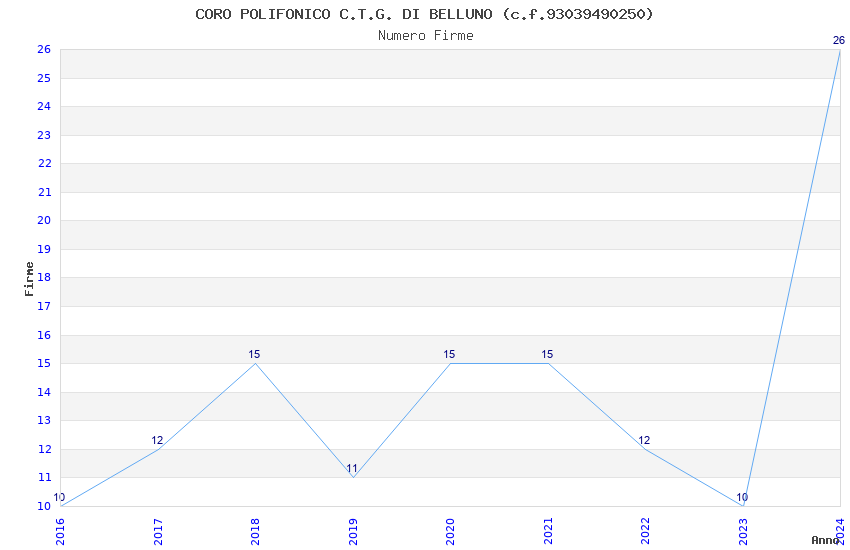Screen dimensions: 850x550
Task: Click y-axis tick value 13
Action: (x=44, y=420)
